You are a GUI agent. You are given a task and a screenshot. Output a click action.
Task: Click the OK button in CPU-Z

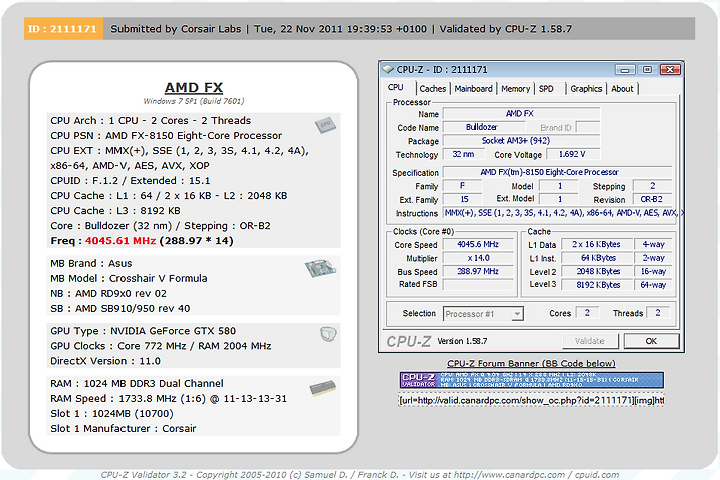coord(651,341)
